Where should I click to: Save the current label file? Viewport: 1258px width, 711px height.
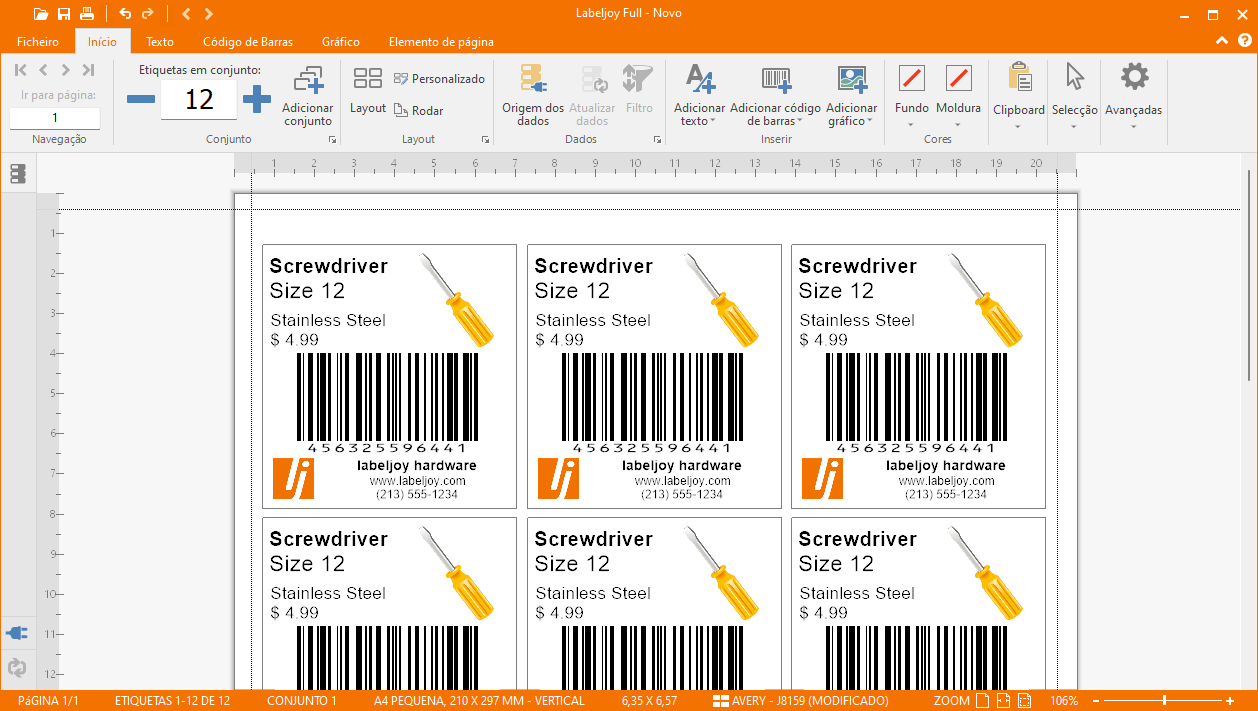[64, 14]
